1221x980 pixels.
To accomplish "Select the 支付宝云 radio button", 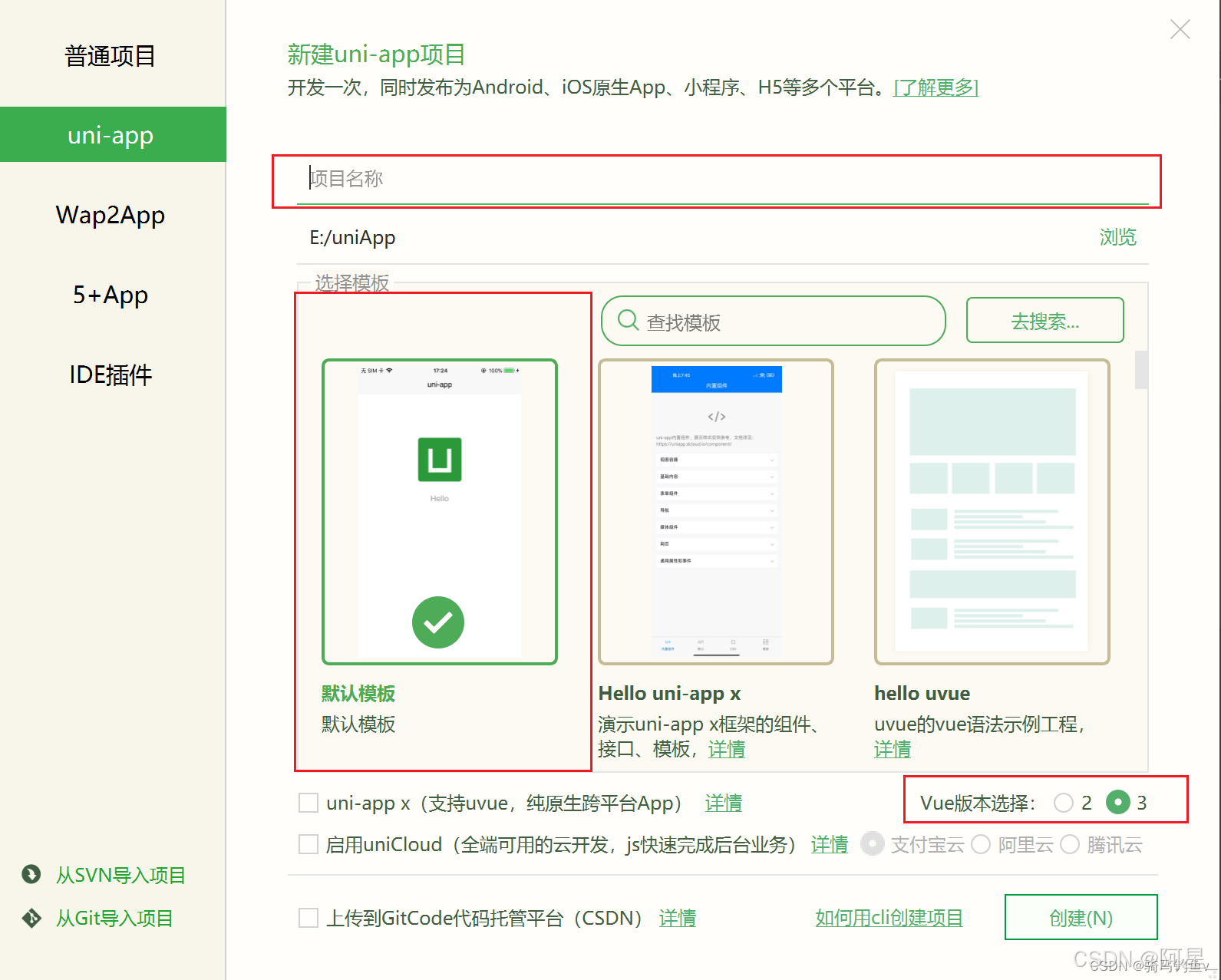I will (x=873, y=844).
